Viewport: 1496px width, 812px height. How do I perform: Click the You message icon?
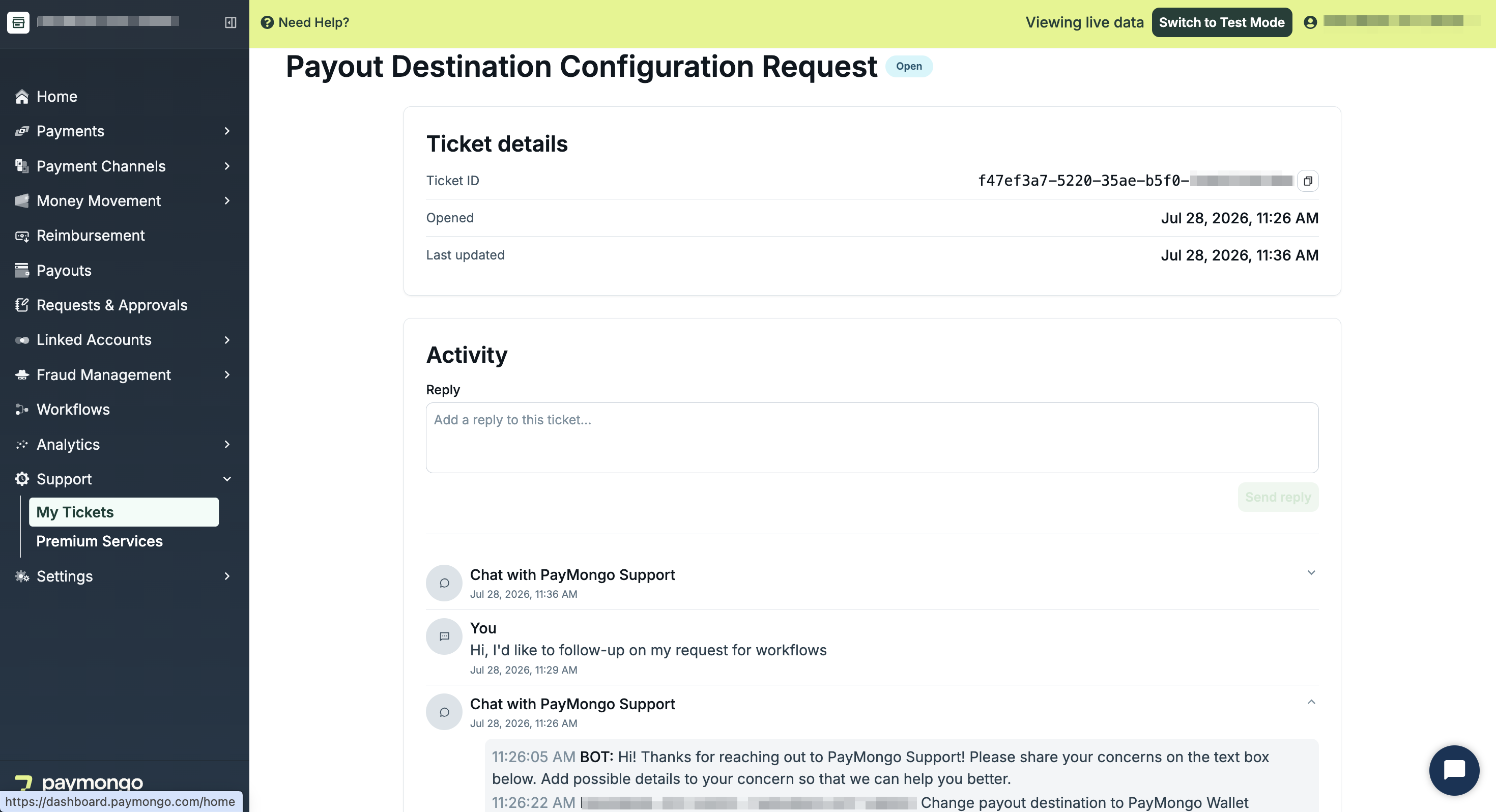[x=444, y=636]
